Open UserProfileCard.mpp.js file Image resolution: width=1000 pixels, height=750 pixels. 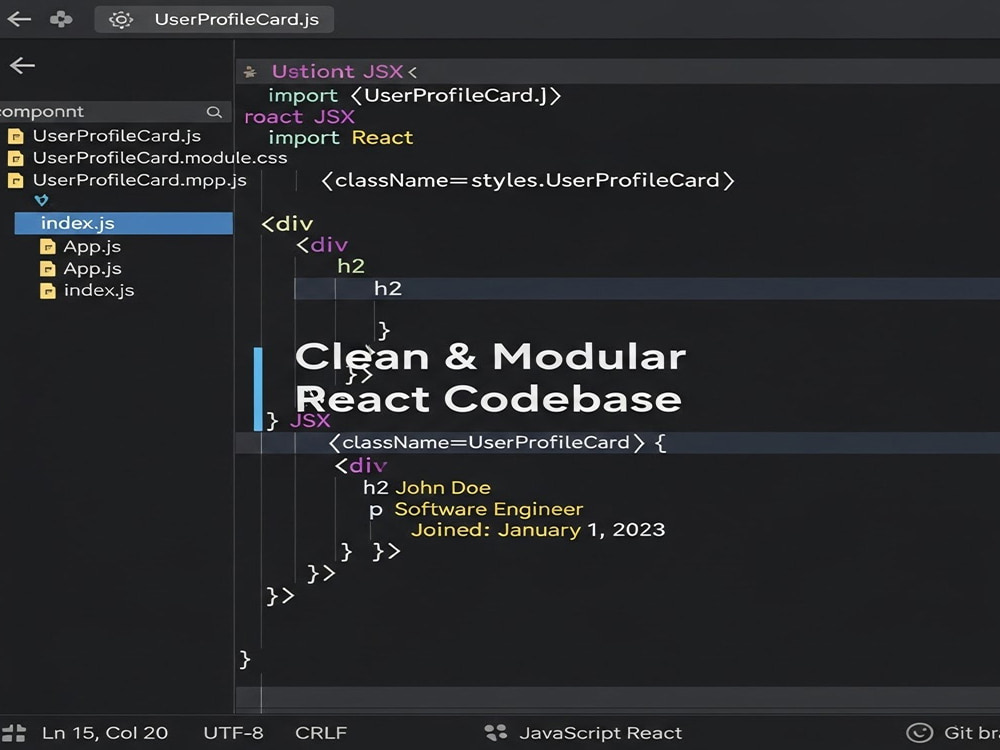[140, 180]
